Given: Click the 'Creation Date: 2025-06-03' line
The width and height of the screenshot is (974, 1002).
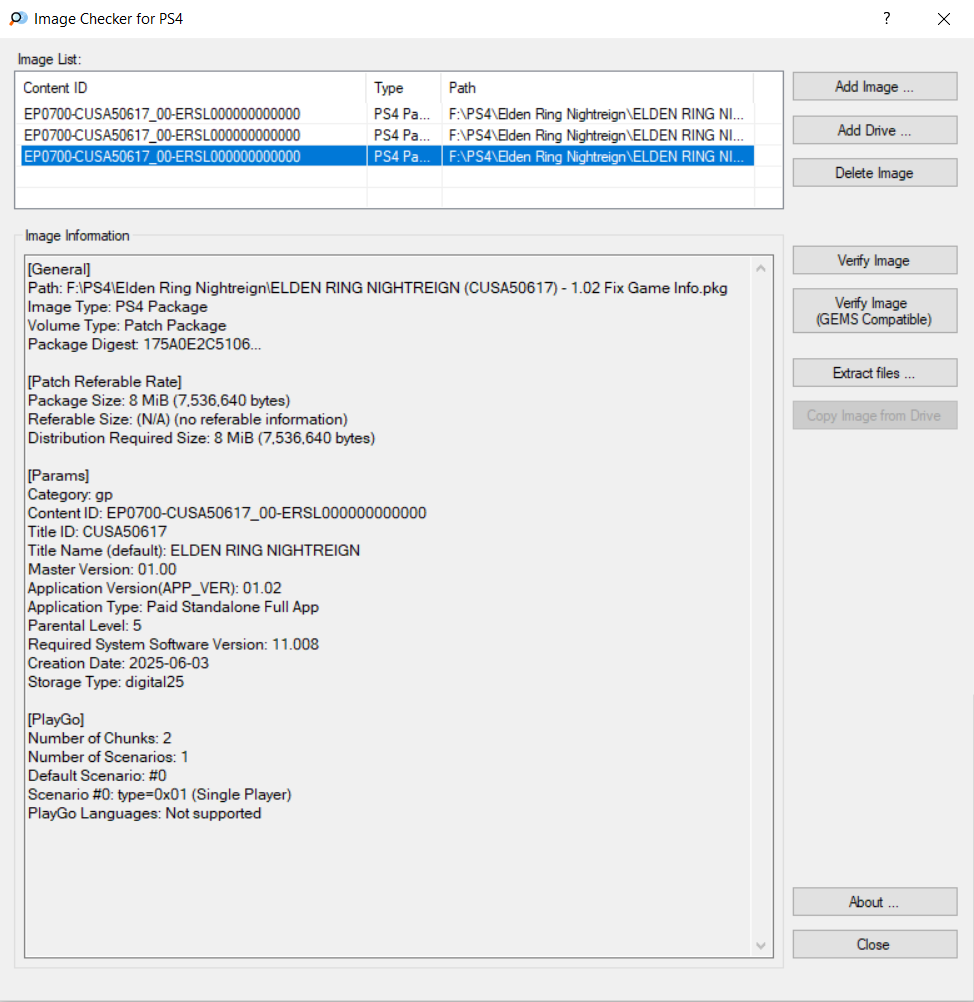Looking at the screenshot, I should tap(118, 663).
